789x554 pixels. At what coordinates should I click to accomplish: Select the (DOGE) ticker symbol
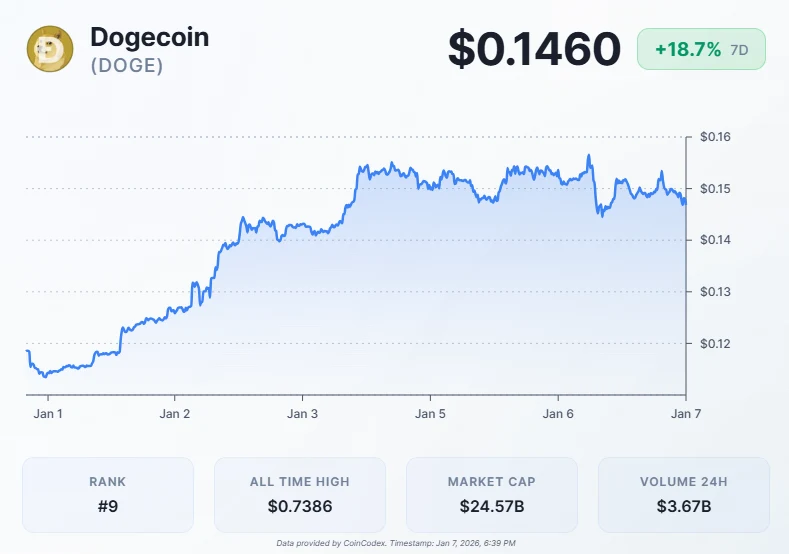[127, 65]
